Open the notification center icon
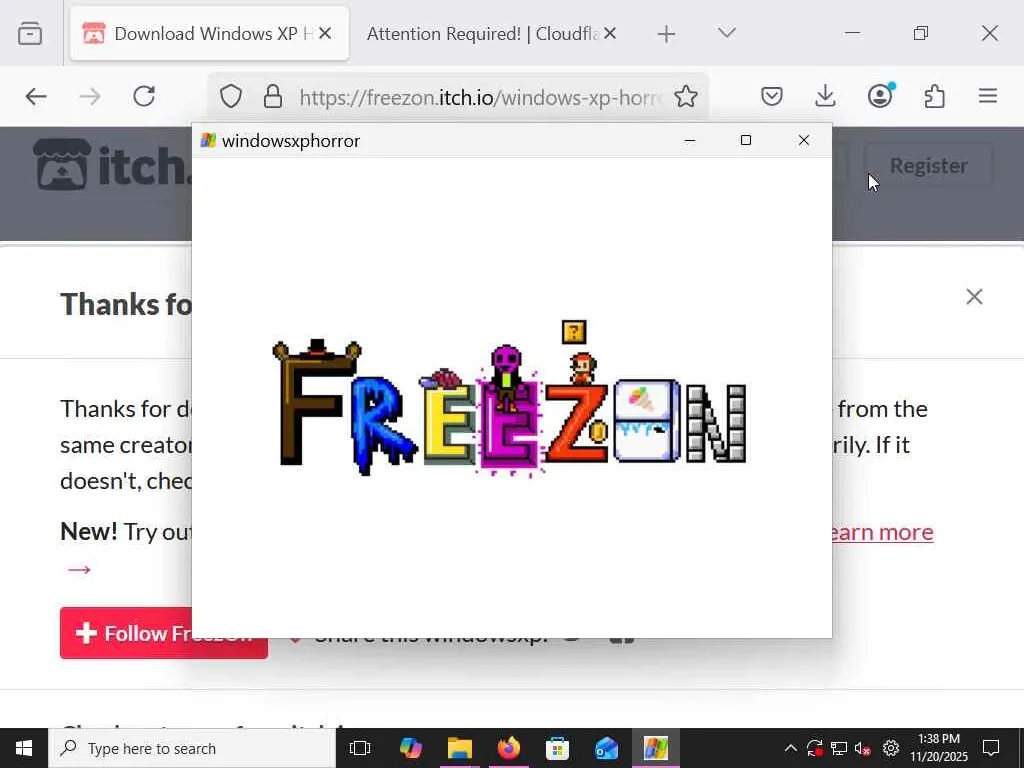The image size is (1024, 768). [991, 748]
